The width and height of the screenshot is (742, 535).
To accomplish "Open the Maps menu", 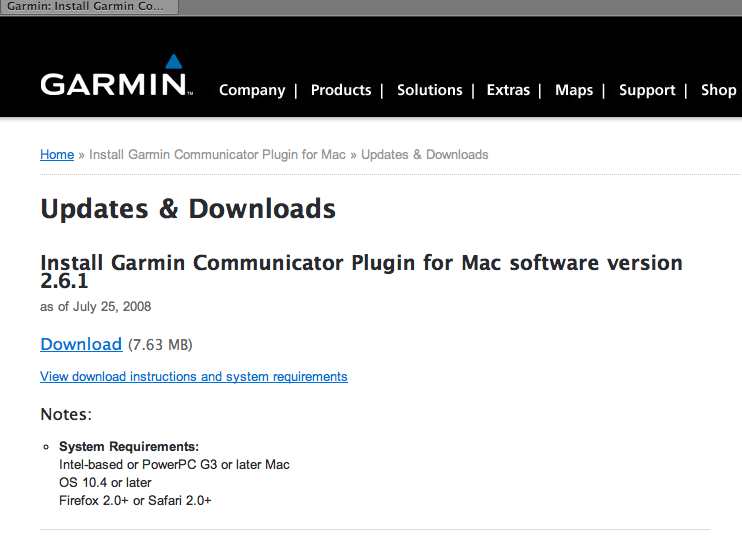I will pos(574,90).
